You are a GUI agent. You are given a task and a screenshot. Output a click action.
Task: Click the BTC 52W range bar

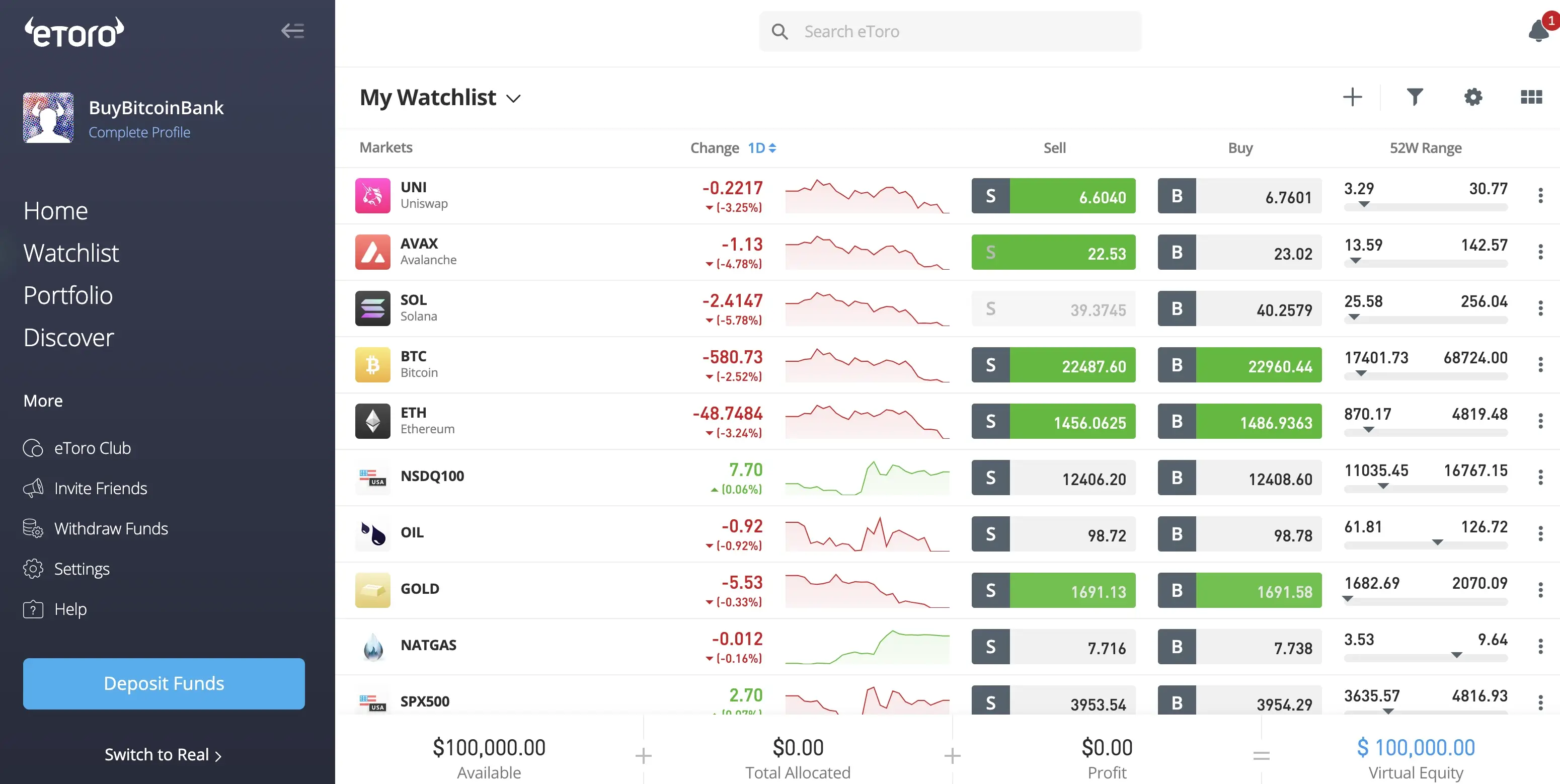[1426, 376]
